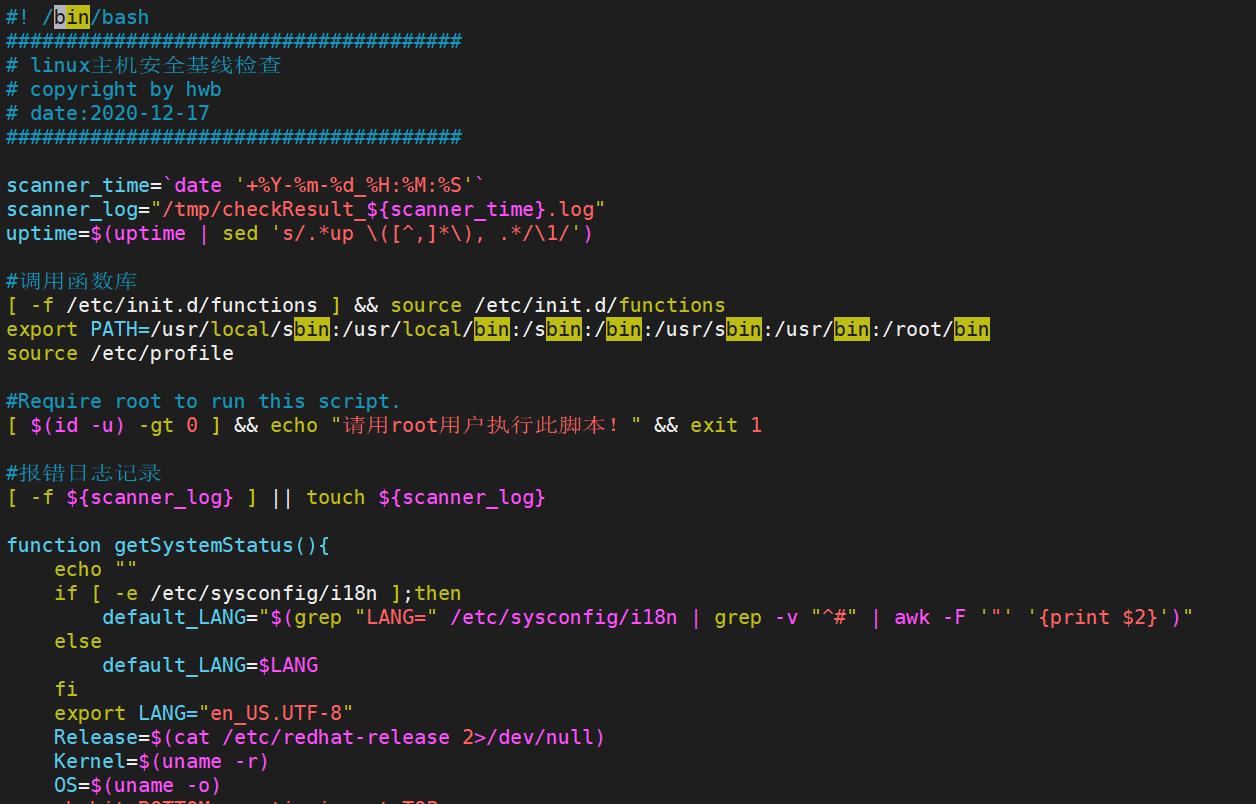
Task: Click the 'Kernel=$(uname -r)' line
Action: pyautogui.click(x=162, y=761)
